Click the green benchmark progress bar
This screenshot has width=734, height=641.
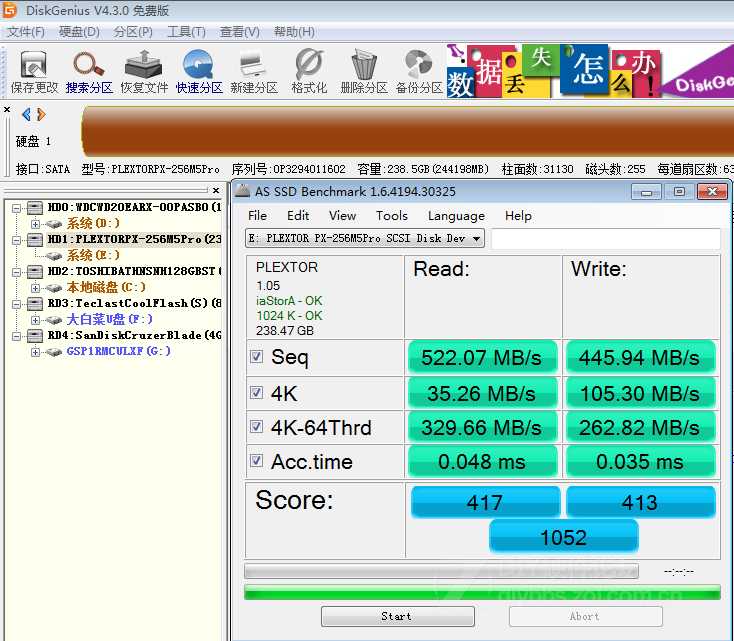[482, 592]
